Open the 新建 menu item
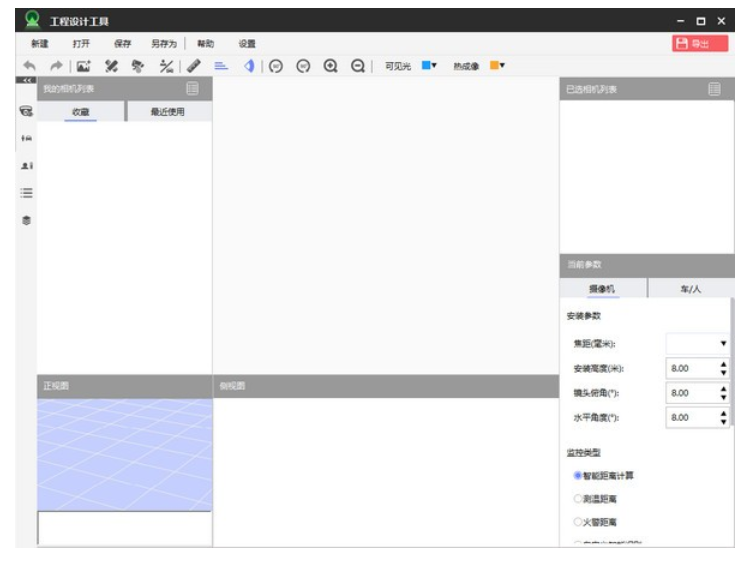 click(40, 44)
